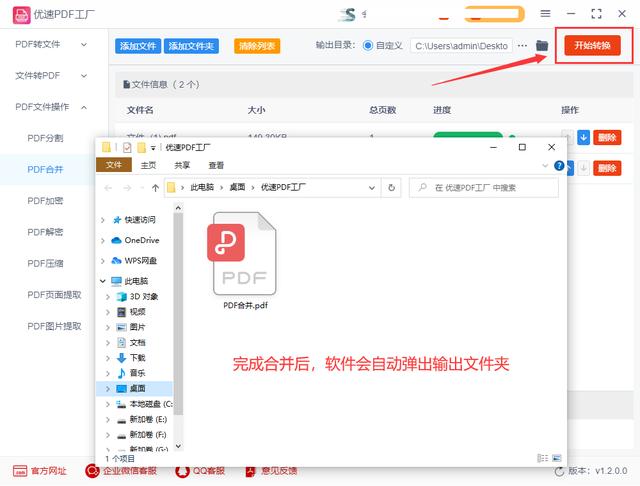Click the Explorer search box

pos(484,188)
